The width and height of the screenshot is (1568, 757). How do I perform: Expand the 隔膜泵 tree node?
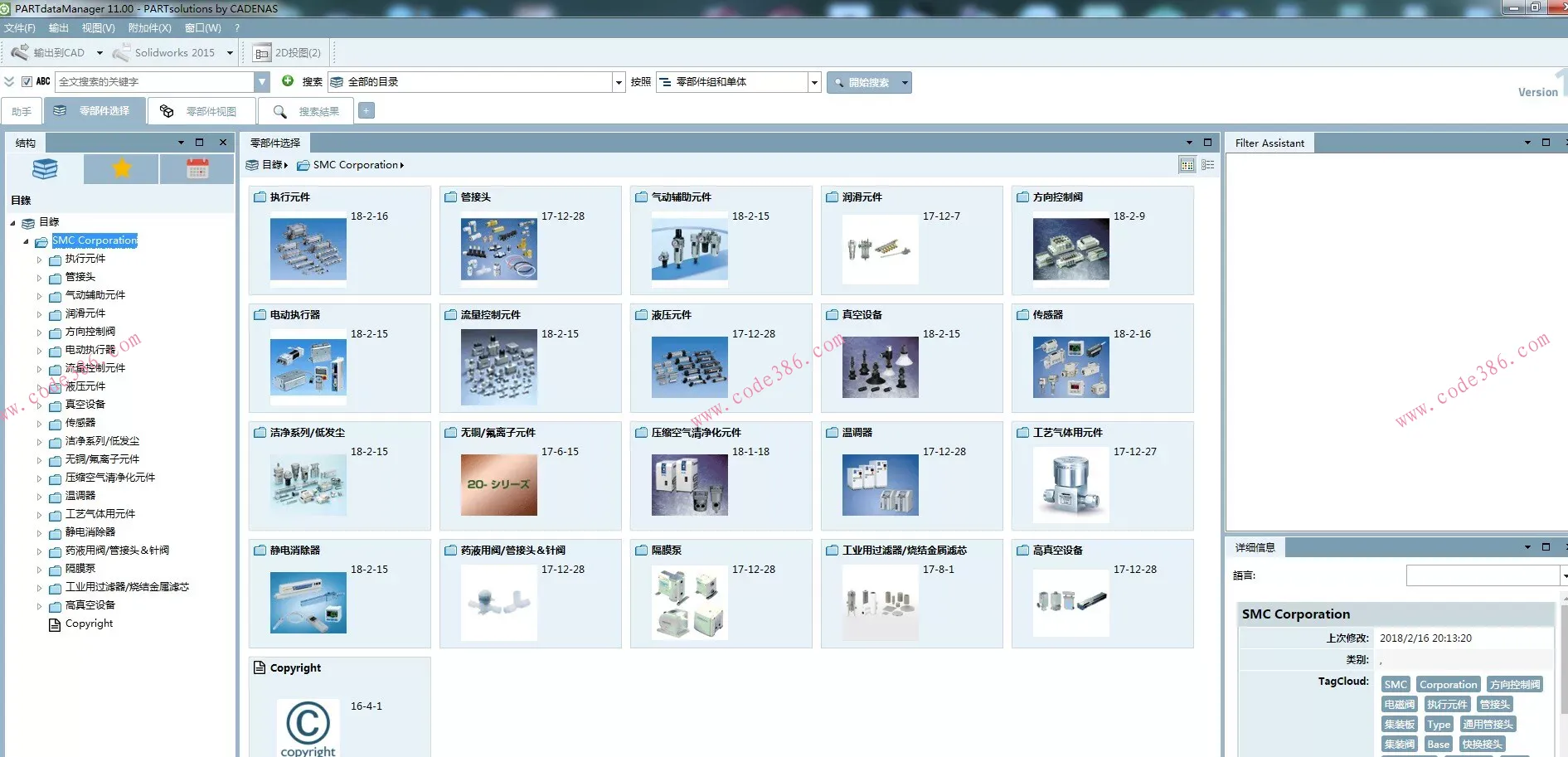coord(39,570)
